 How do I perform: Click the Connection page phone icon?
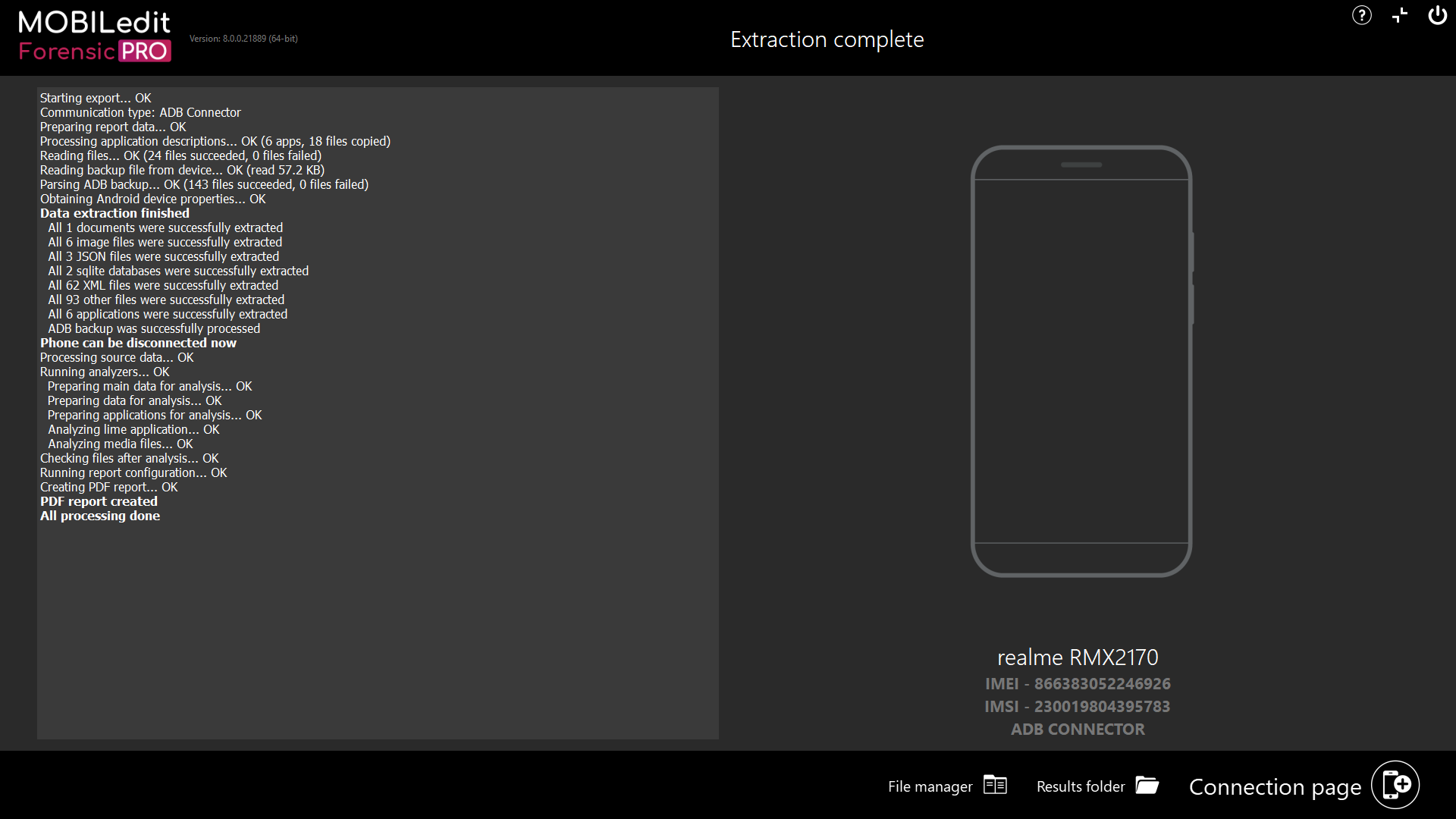[x=1395, y=785]
